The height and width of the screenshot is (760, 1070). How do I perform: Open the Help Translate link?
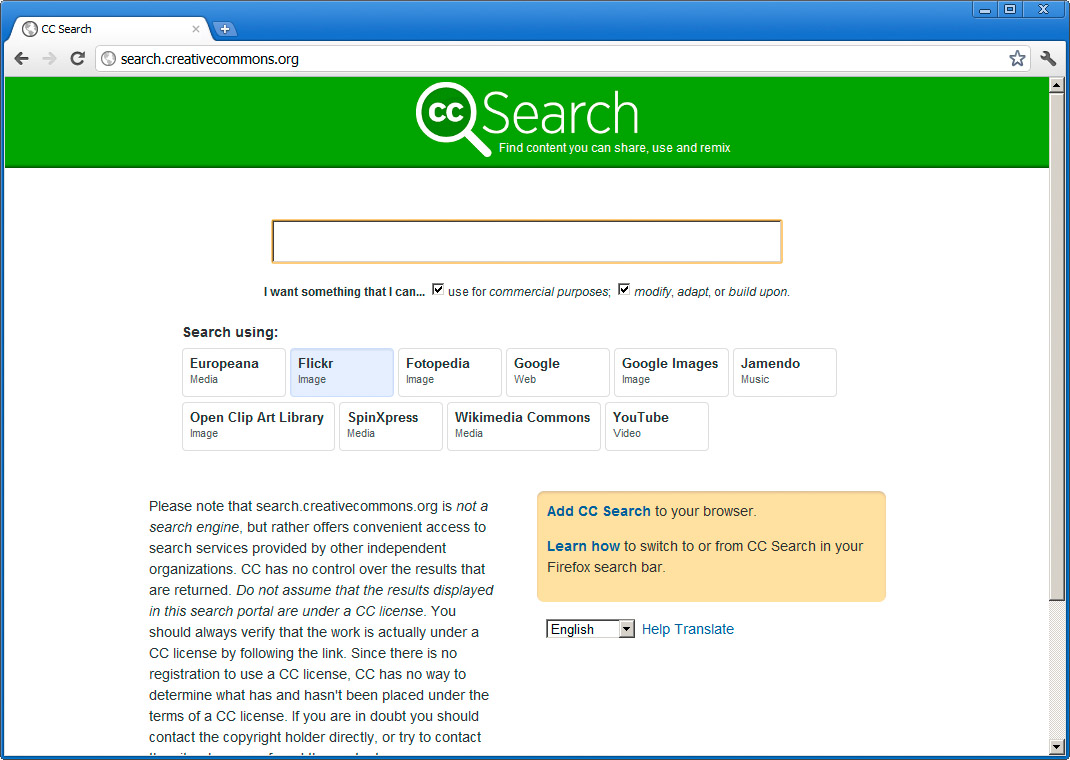(688, 629)
